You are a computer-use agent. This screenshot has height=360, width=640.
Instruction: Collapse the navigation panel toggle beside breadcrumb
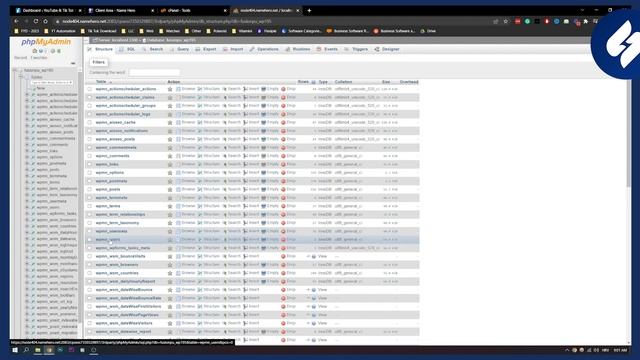87,40
